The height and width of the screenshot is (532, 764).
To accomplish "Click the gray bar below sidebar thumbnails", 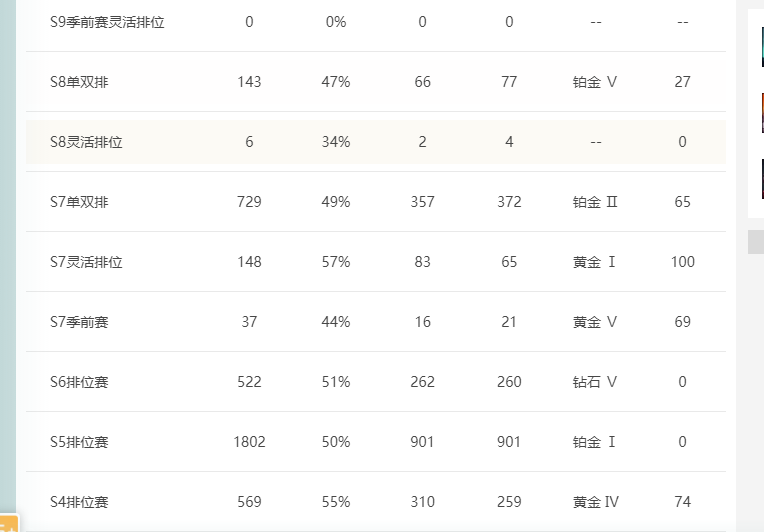I will pyautogui.click(x=756, y=242).
